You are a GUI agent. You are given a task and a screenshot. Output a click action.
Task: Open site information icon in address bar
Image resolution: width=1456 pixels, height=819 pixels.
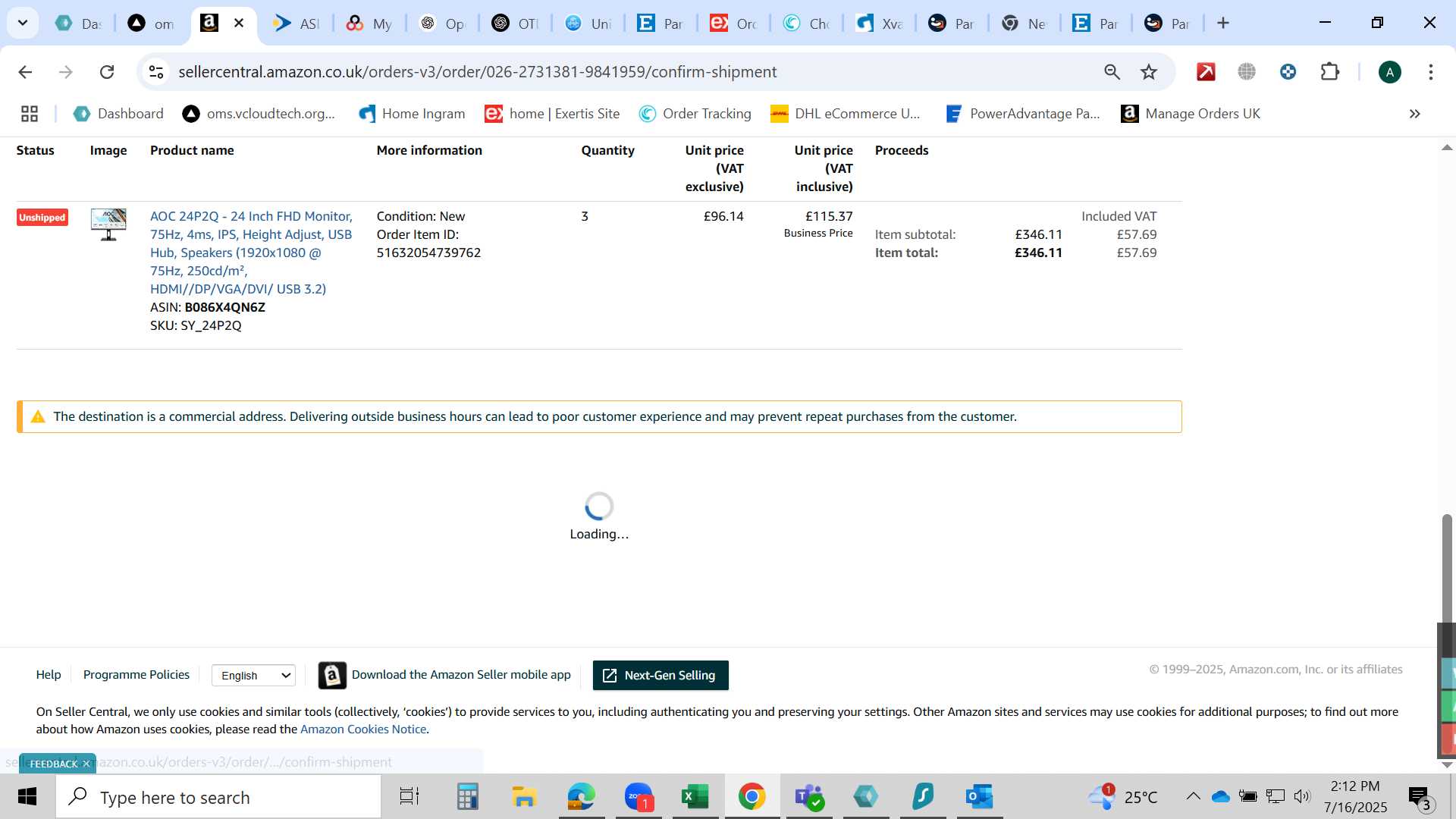[156, 72]
